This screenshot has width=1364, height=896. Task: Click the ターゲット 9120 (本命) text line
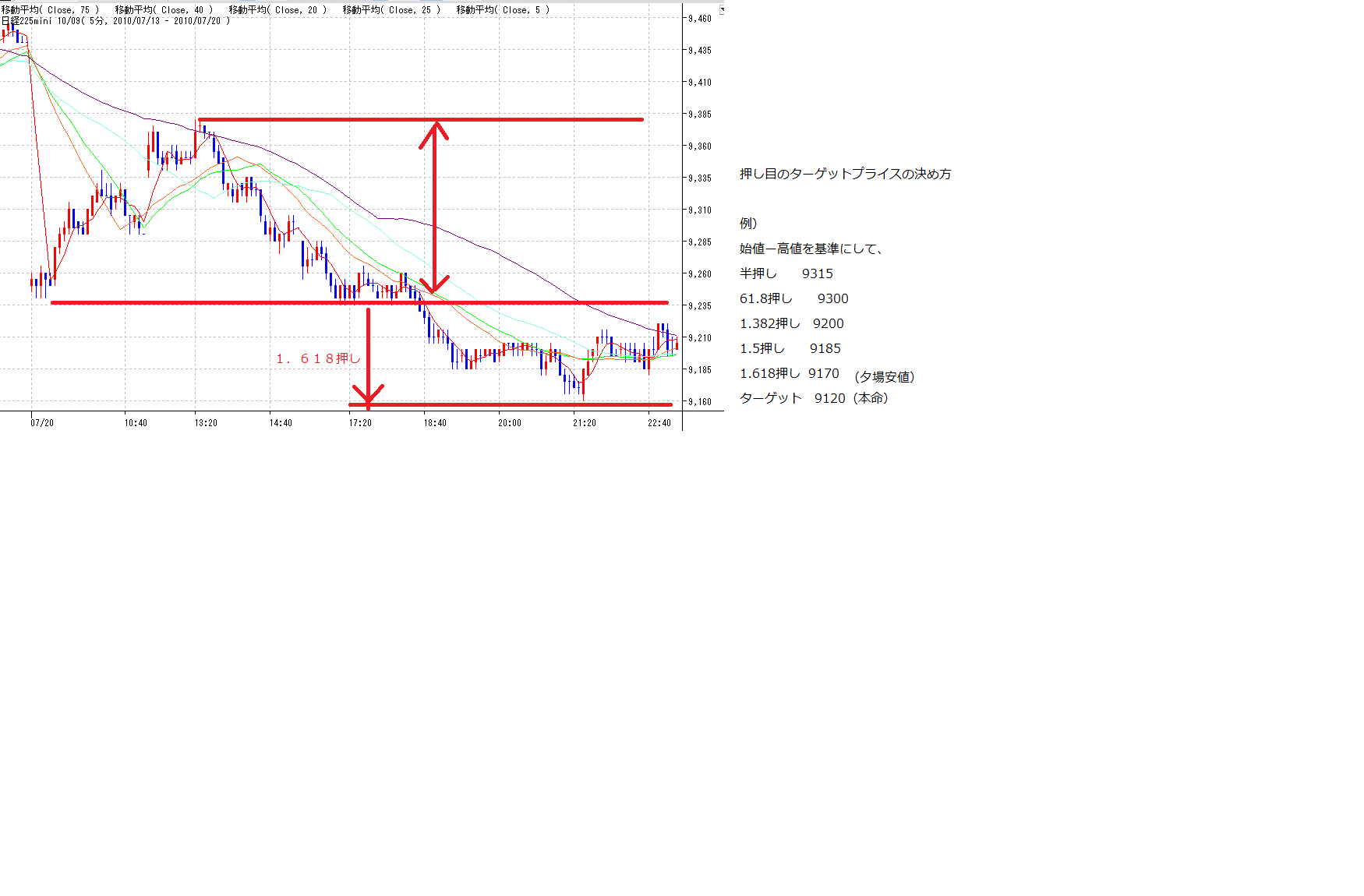(x=813, y=398)
